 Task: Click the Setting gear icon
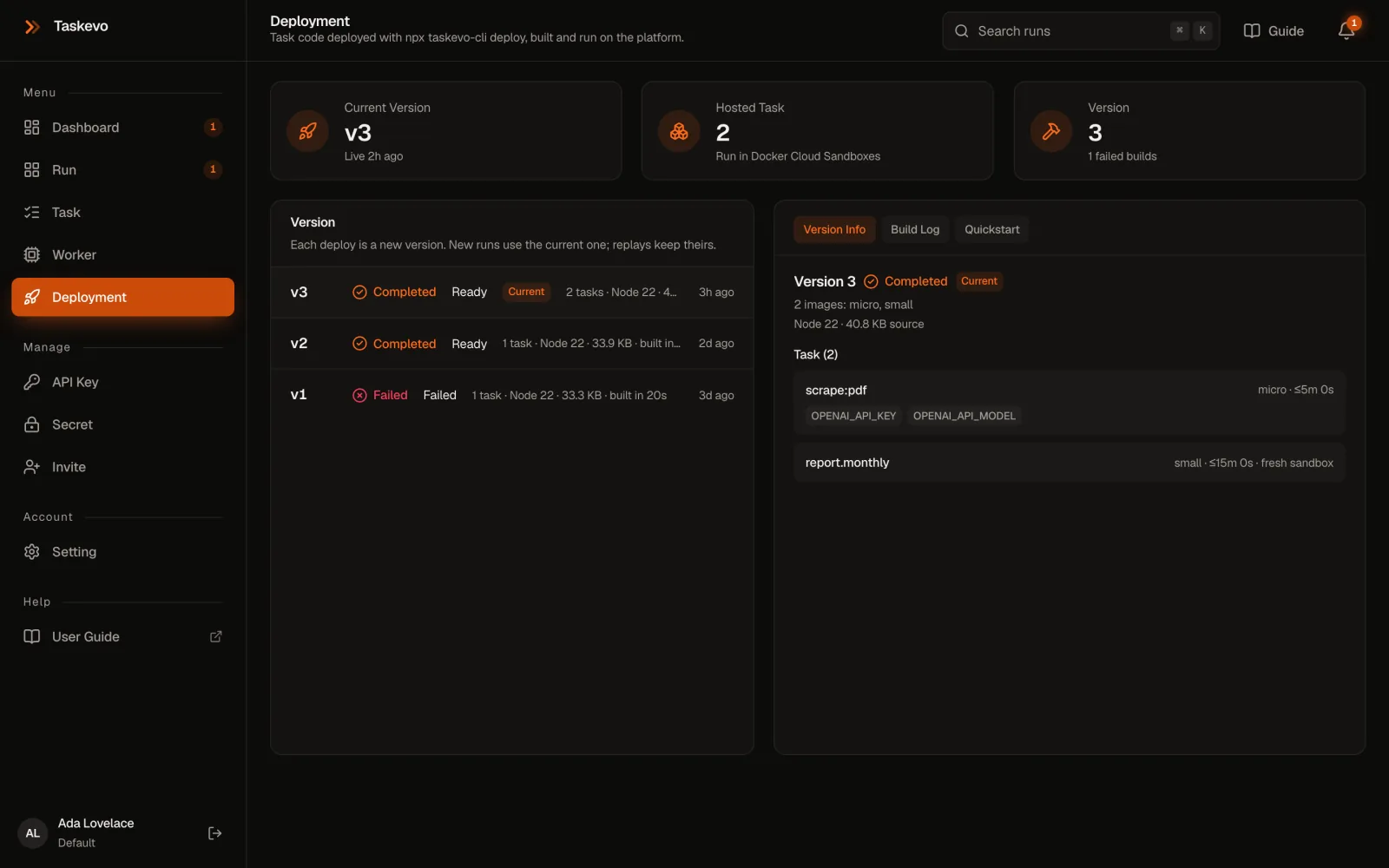(x=32, y=552)
